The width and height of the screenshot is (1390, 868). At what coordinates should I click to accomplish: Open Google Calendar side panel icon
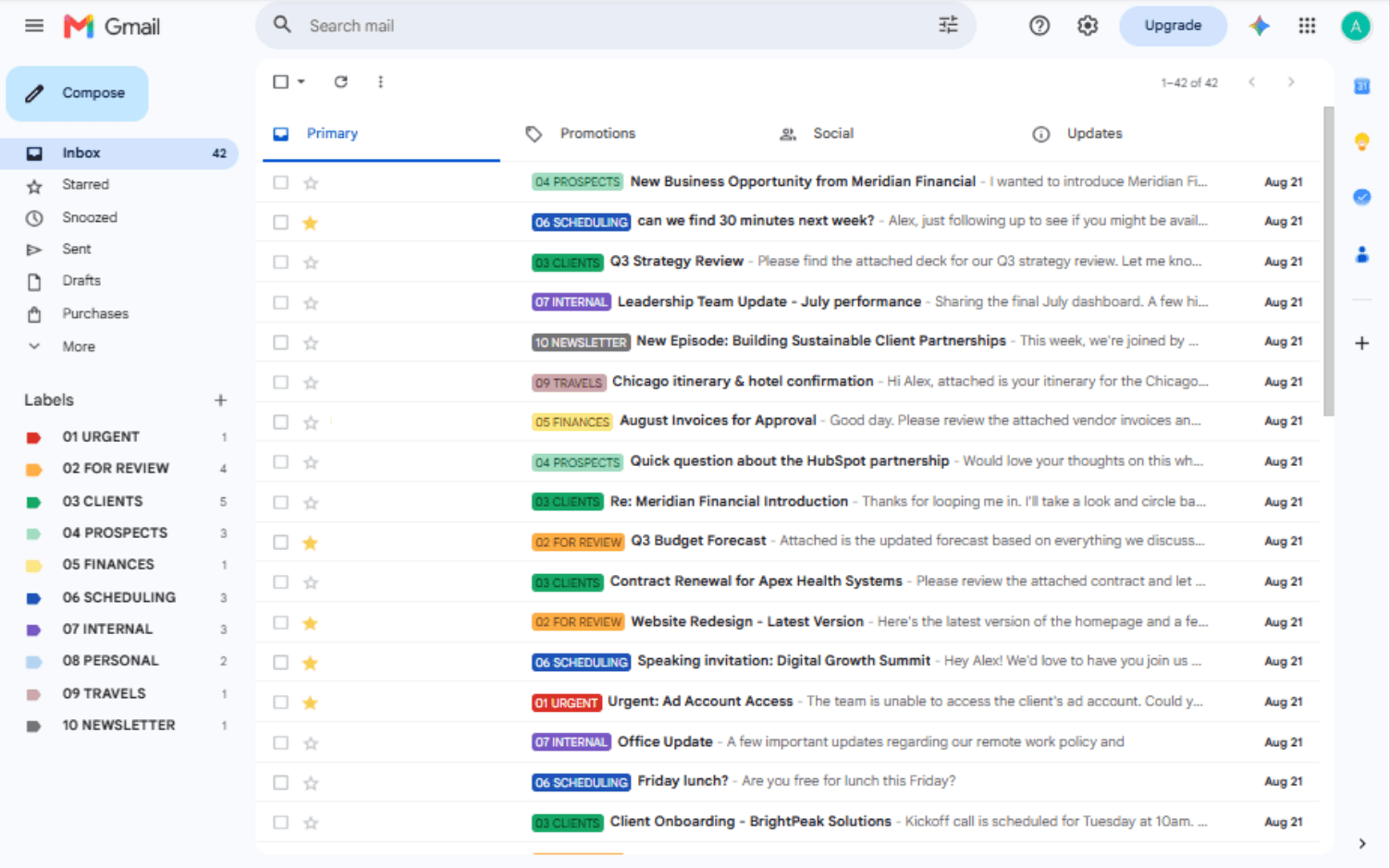pos(1361,86)
